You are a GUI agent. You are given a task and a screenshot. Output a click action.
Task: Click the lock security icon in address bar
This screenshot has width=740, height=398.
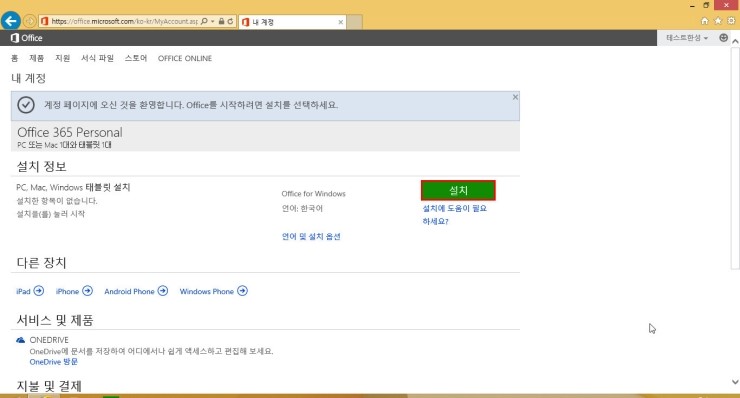click(x=221, y=21)
